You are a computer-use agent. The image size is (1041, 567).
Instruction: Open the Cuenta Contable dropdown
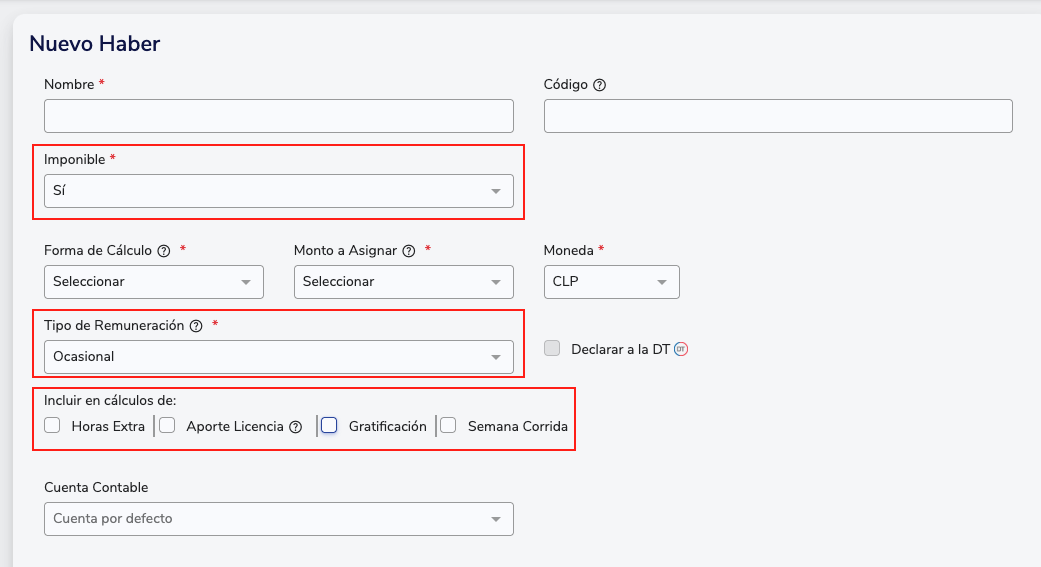coord(278,519)
